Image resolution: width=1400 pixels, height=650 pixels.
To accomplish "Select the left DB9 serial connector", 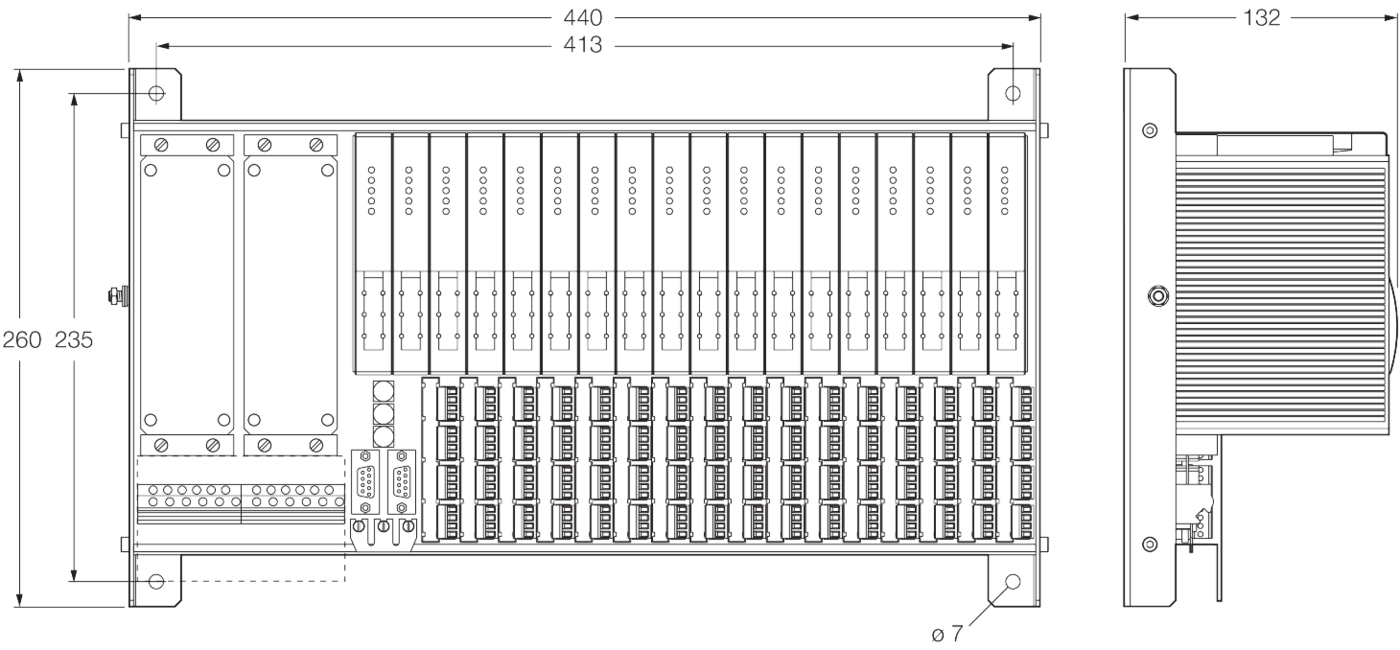I will pyautogui.click(x=364, y=477).
